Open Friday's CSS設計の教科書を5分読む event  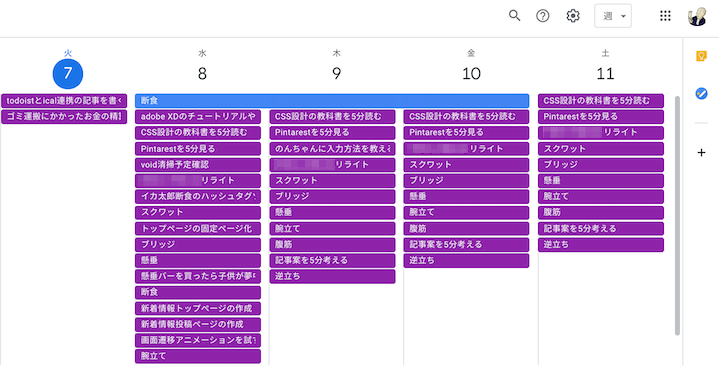[x=466, y=116]
